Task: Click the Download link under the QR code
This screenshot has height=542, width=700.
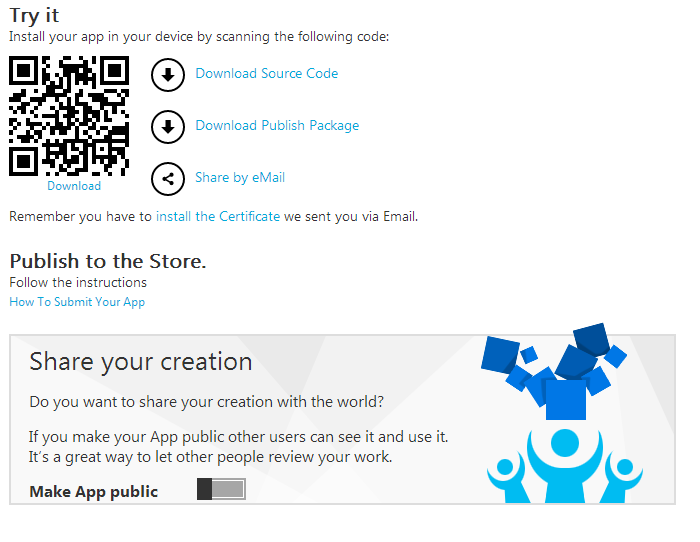Action: [x=74, y=186]
